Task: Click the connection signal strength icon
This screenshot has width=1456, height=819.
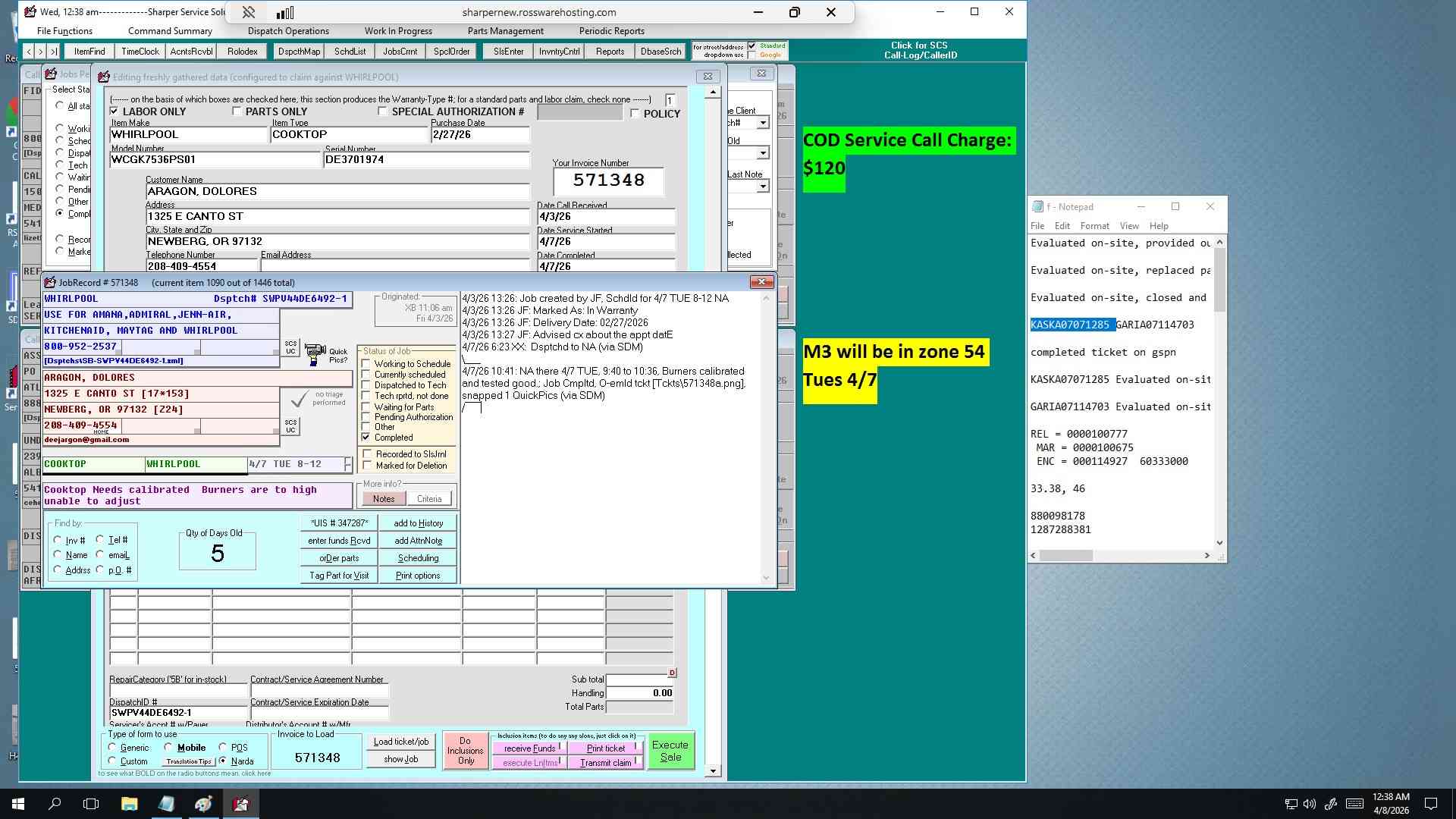Action: (x=285, y=12)
